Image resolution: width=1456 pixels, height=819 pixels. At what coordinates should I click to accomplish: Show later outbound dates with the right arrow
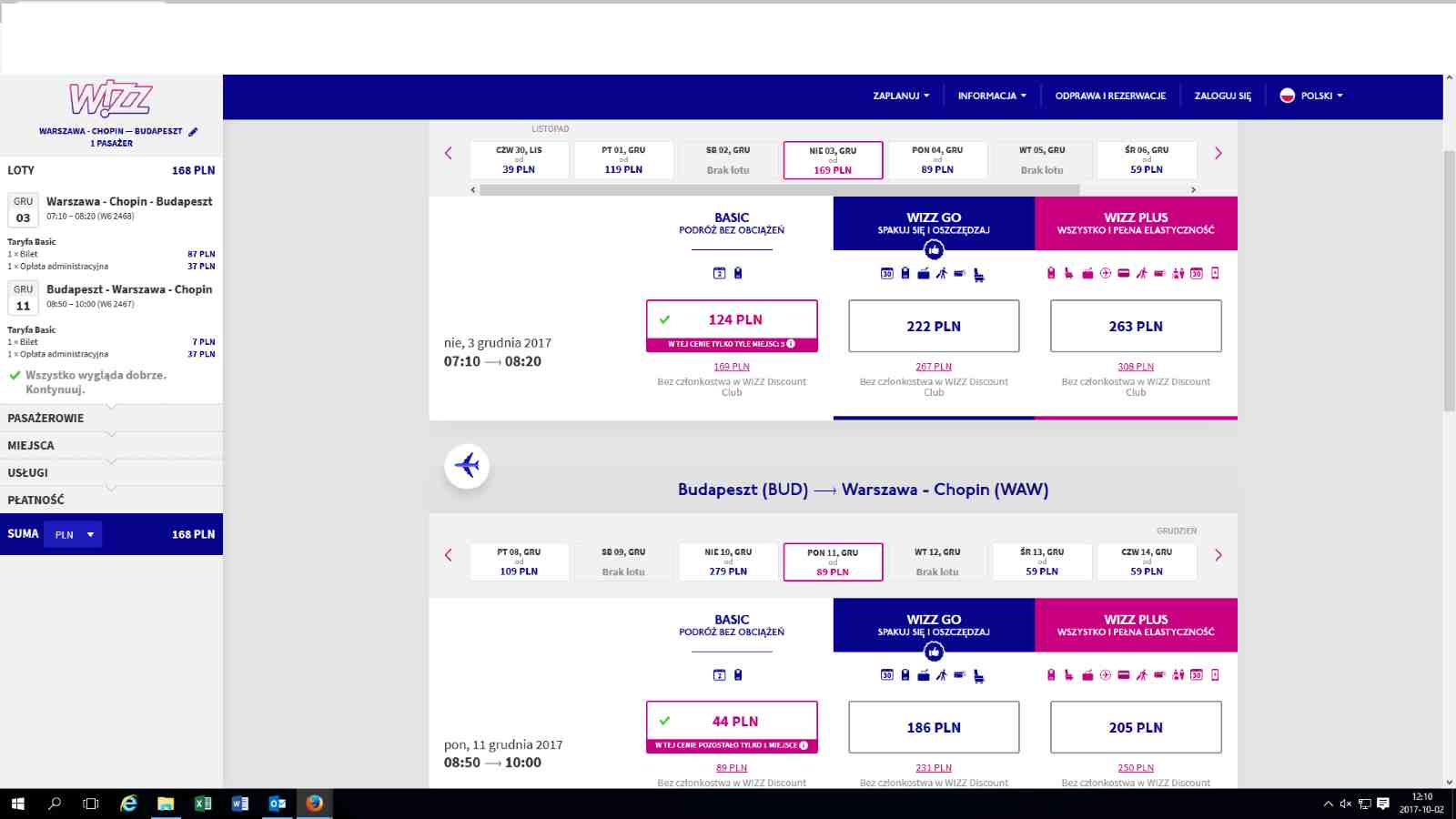[x=1218, y=153]
